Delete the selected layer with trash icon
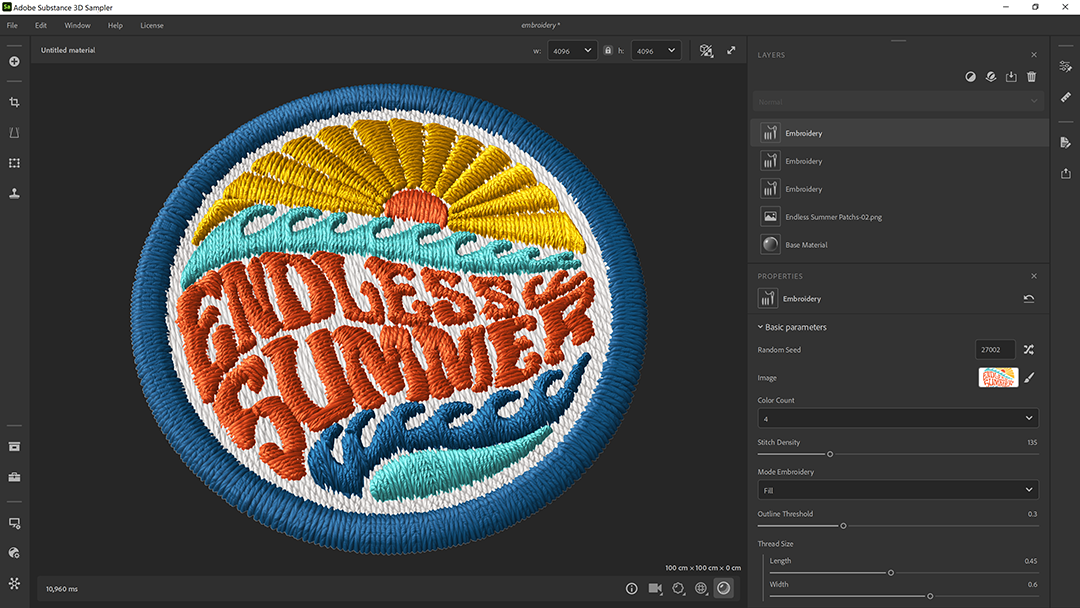This screenshot has height=608, width=1080. pos(1031,77)
